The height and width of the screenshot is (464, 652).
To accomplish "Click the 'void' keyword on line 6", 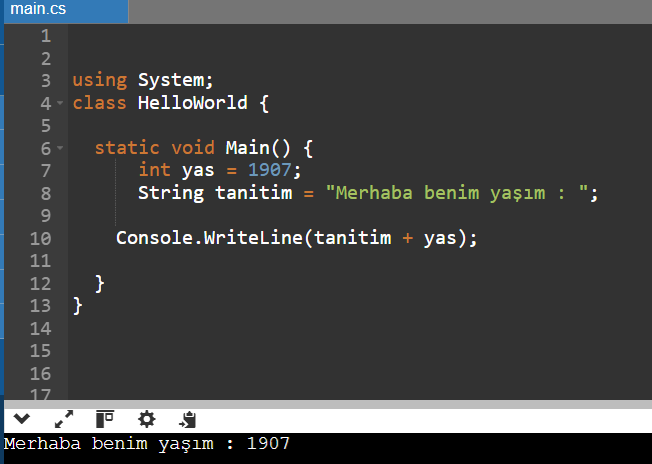I will [193, 148].
